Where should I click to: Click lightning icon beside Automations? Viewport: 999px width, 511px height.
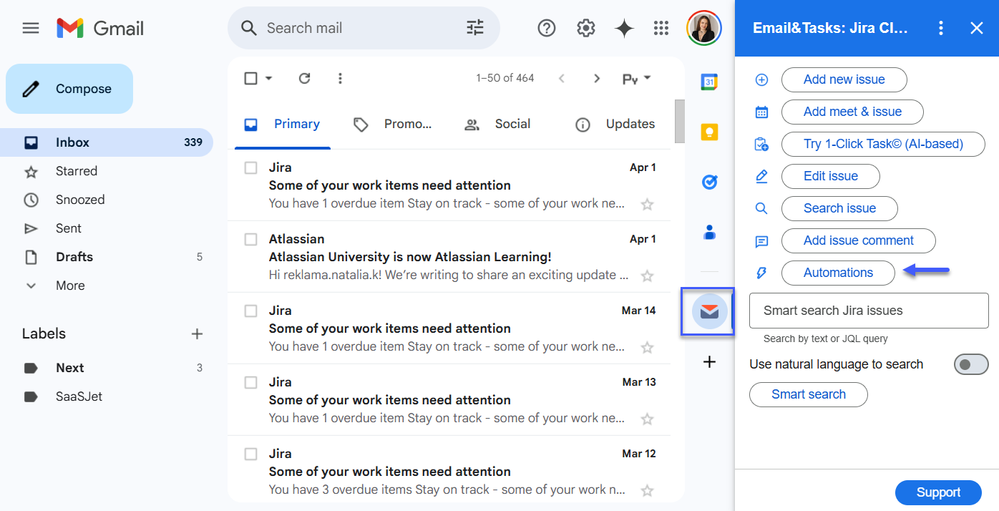pos(761,273)
